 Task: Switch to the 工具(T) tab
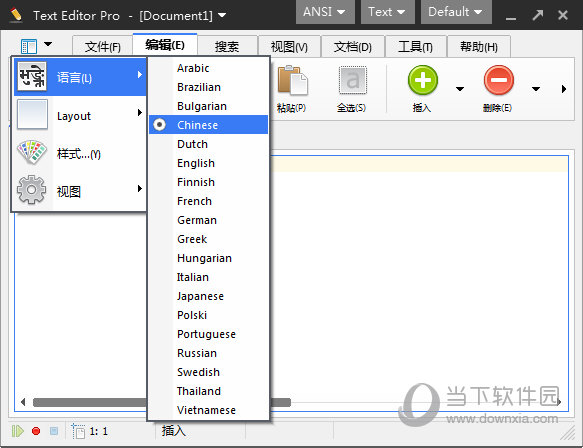(x=415, y=47)
